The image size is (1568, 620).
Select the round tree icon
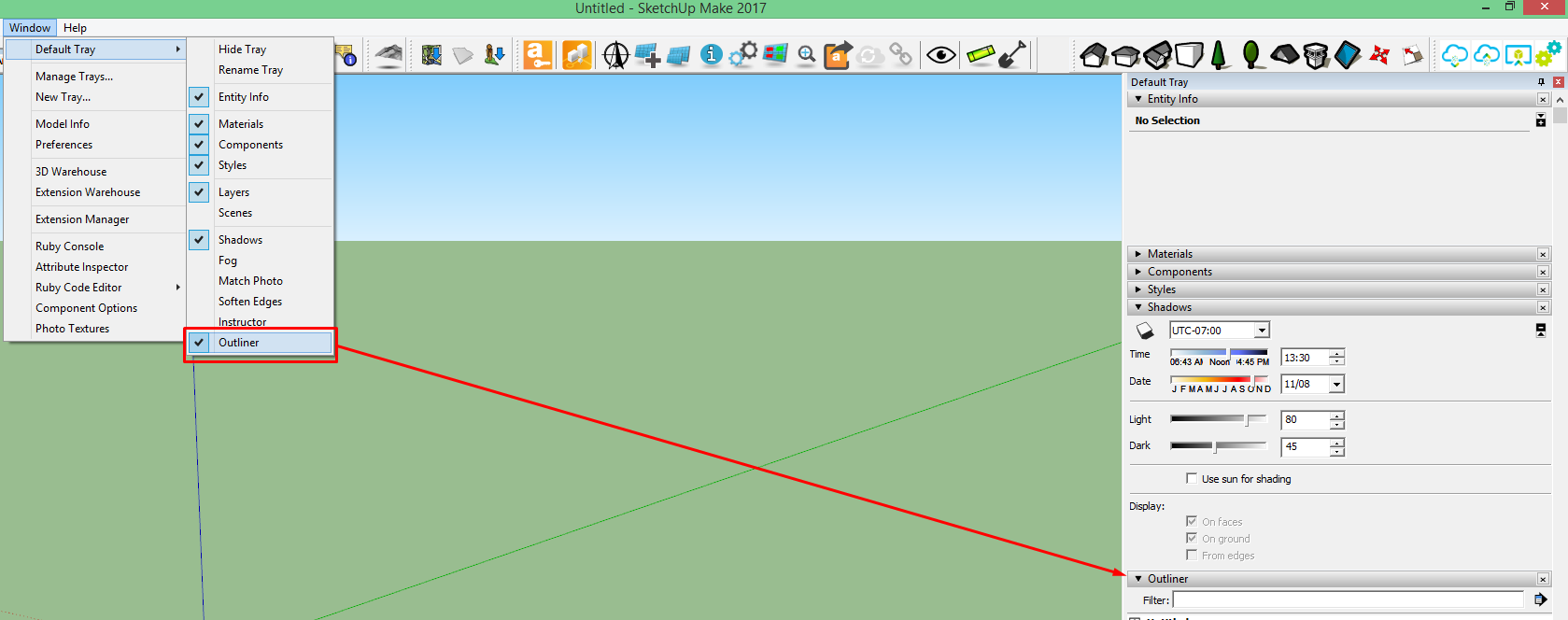[1251, 55]
